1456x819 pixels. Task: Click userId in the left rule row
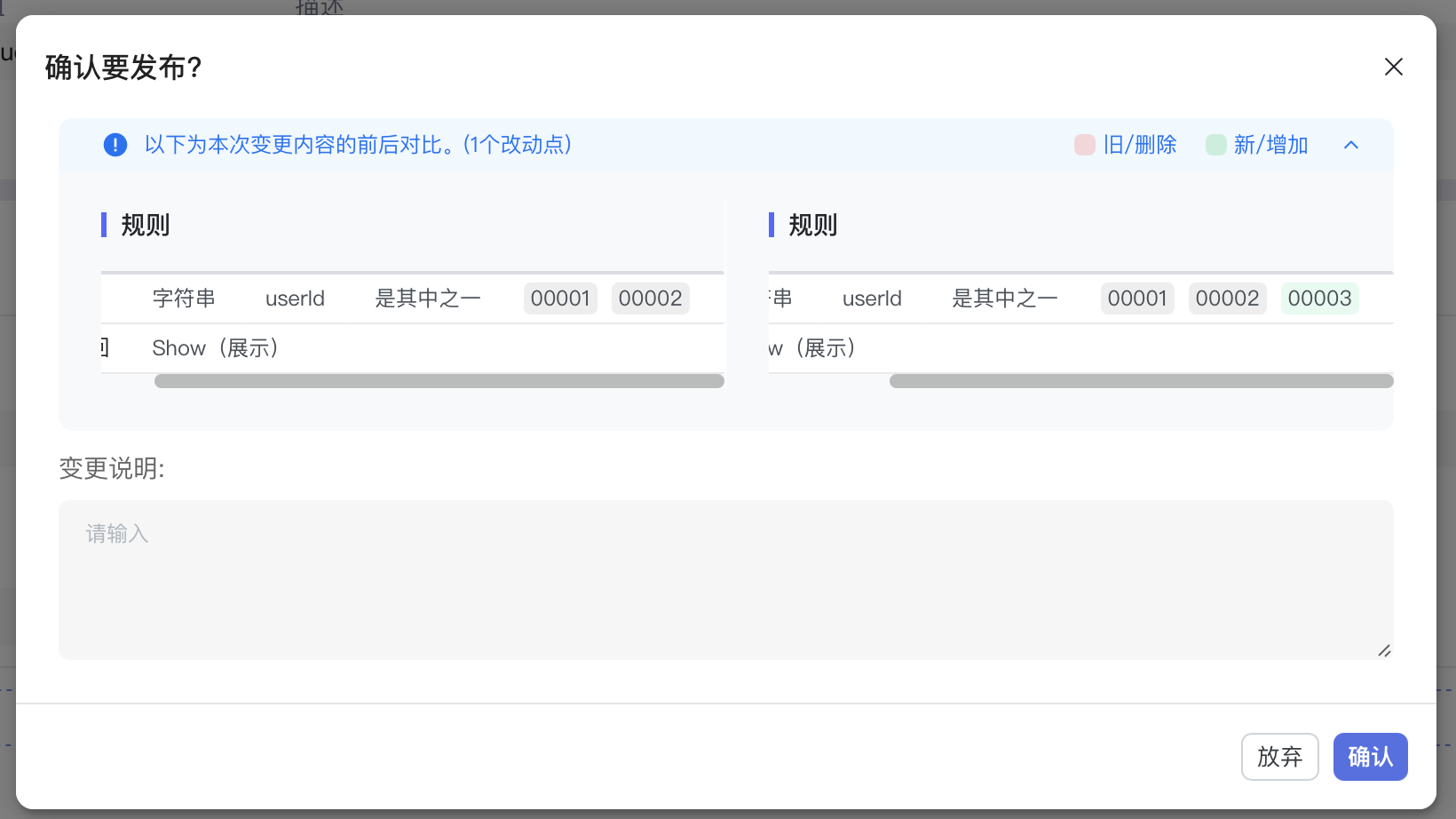[295, 298]
